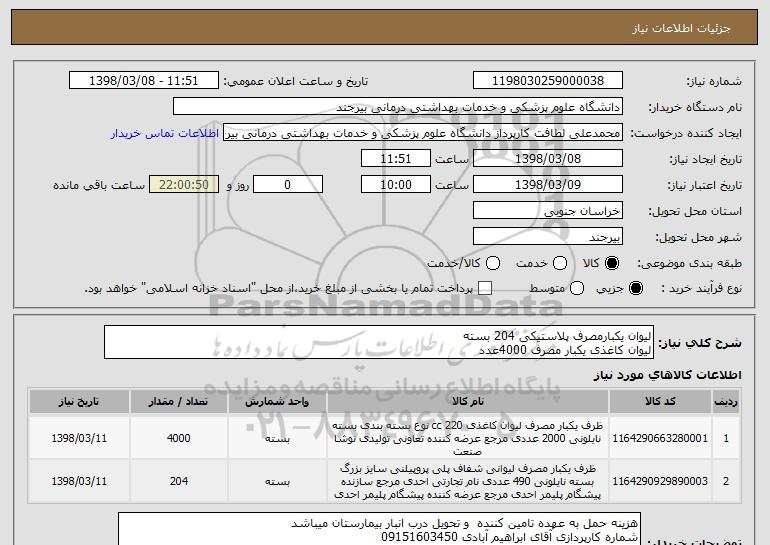Click the نام کالا column header
The height and width of the screenshot is (545, 770).
tap(468, 402)
